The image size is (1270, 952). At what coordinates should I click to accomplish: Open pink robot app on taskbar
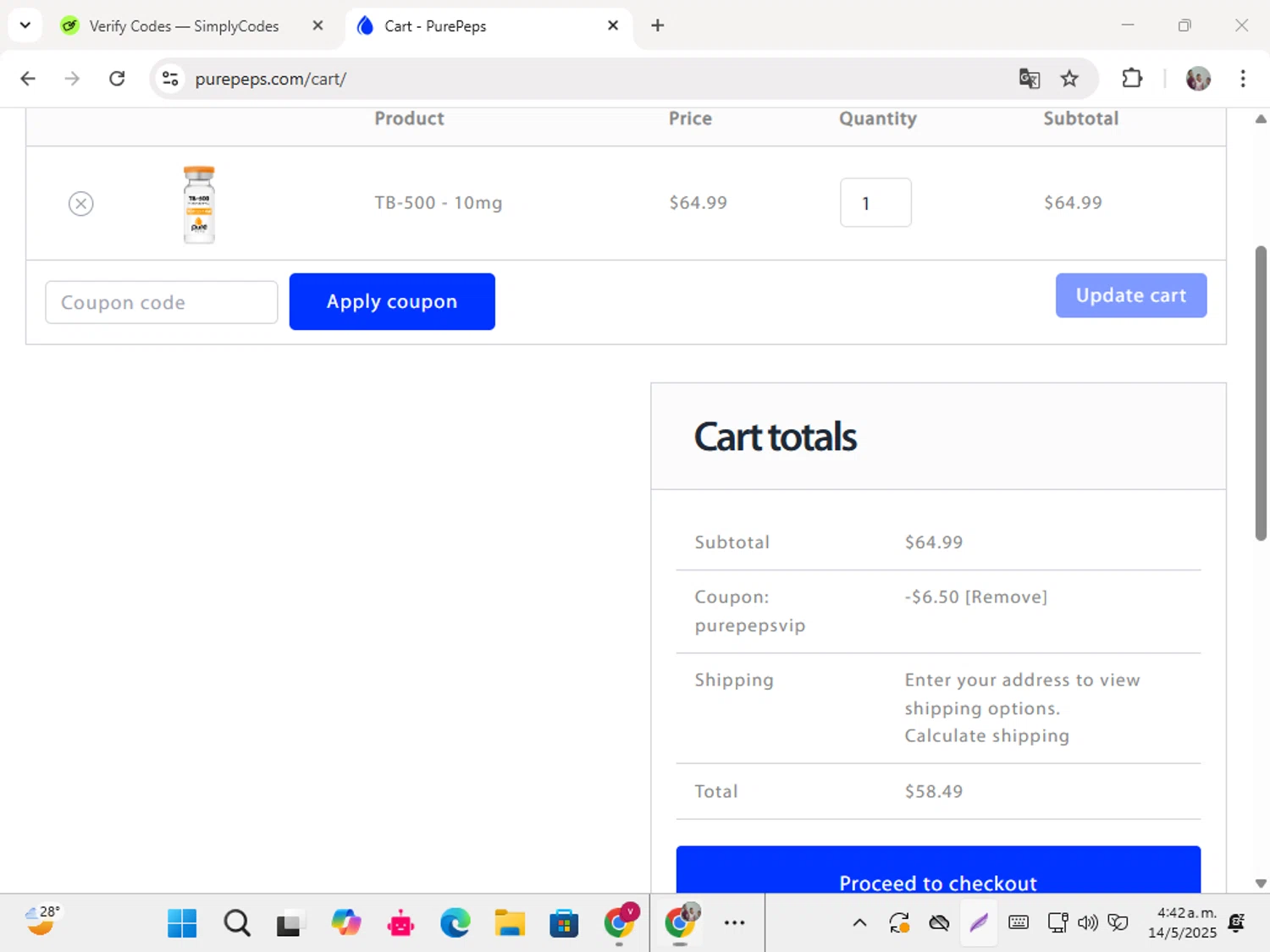click(x=400, y=923)
